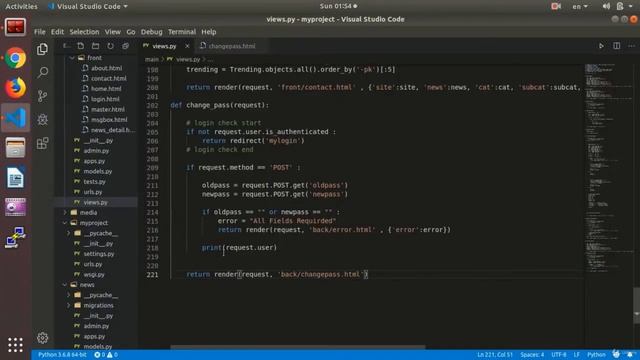This screenshot has height=360, width=640.
Task: Click the editor horizontal scrollbar
Action: (298, 347)
